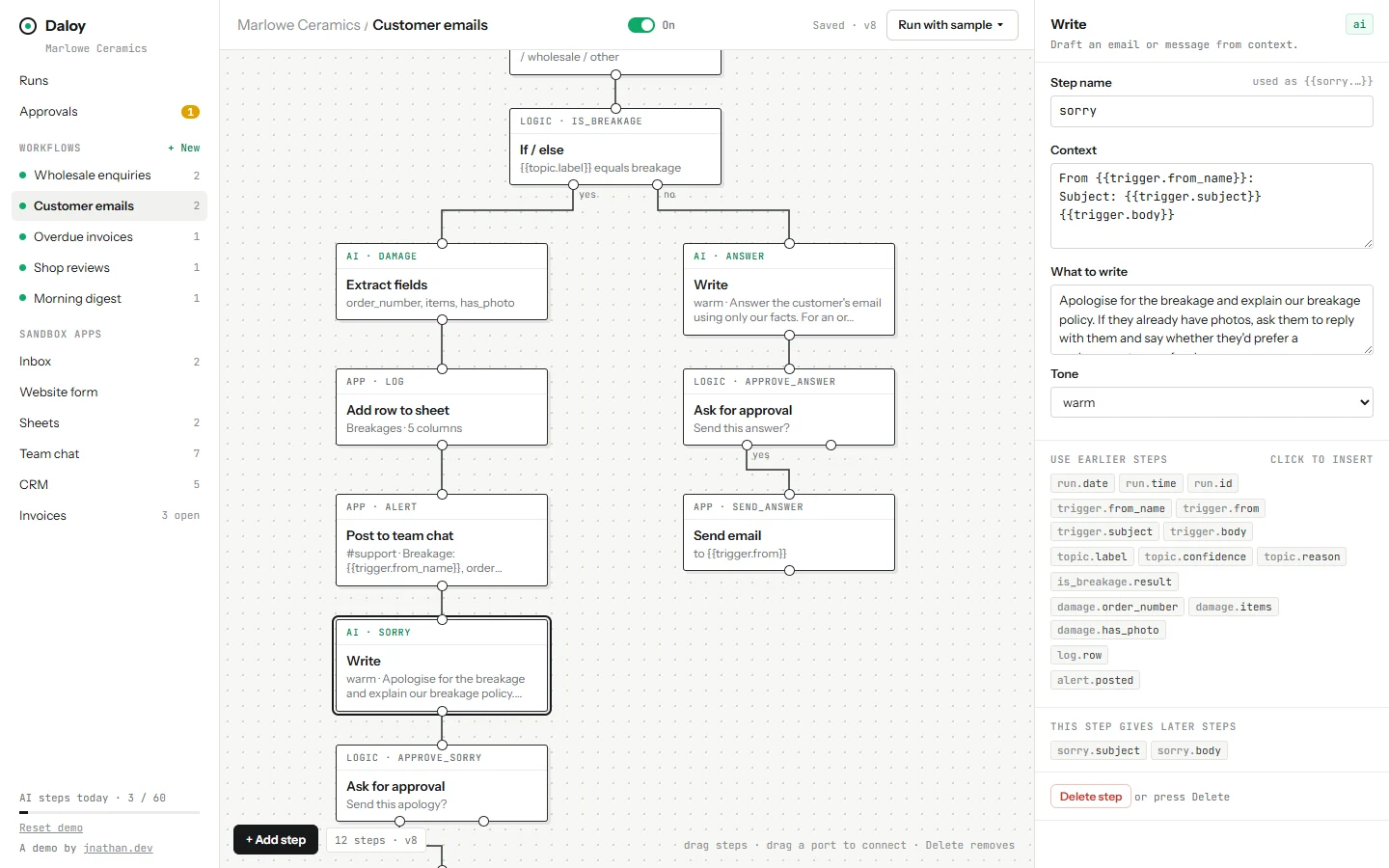1389x868 pixels.
Task: Edit the What to write text area
Action: [x=1212, y=319]
